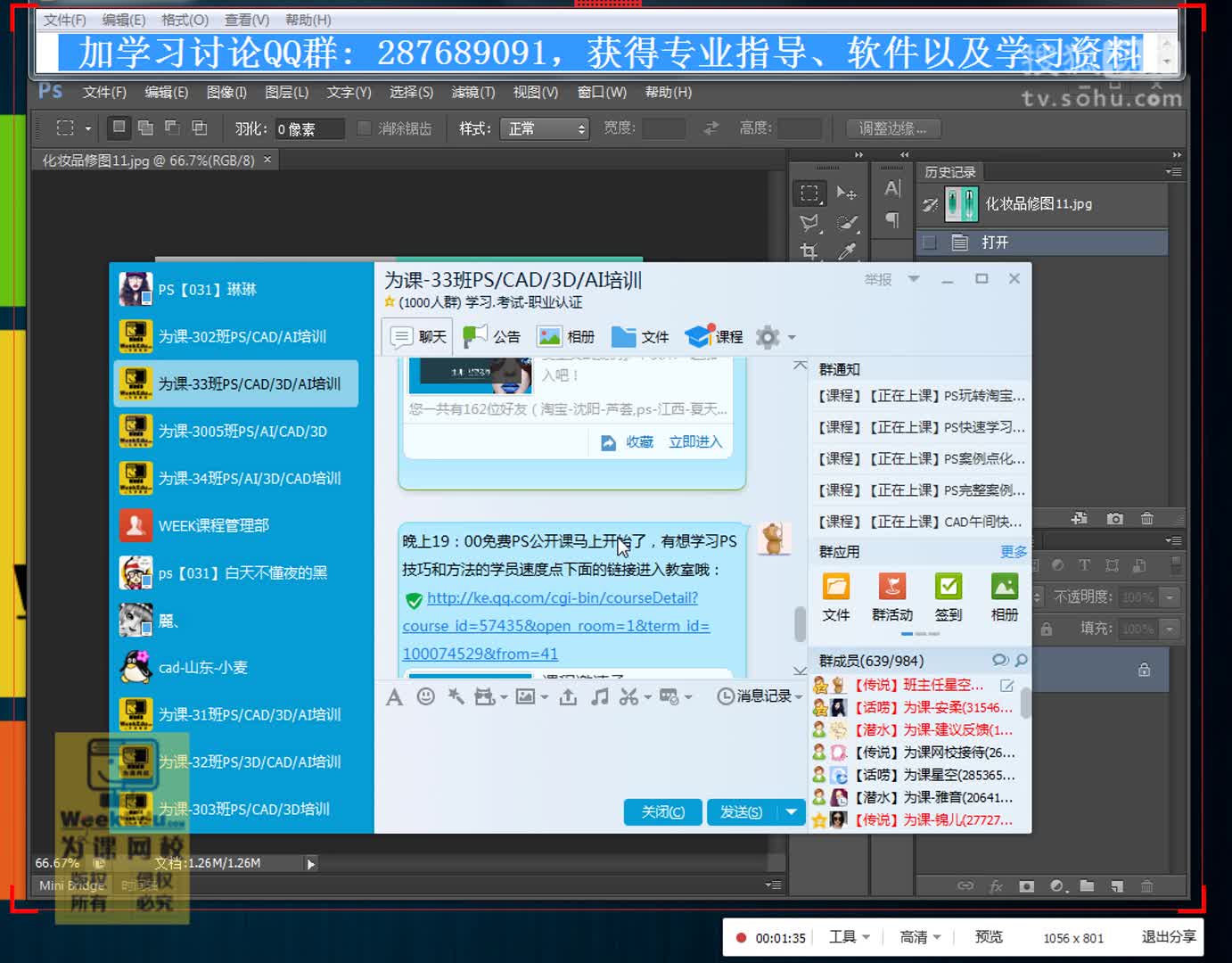Open the 群活动 group activity app
Image resolution: width=1232 pixels, height=963 pixels.
[892, 598]
